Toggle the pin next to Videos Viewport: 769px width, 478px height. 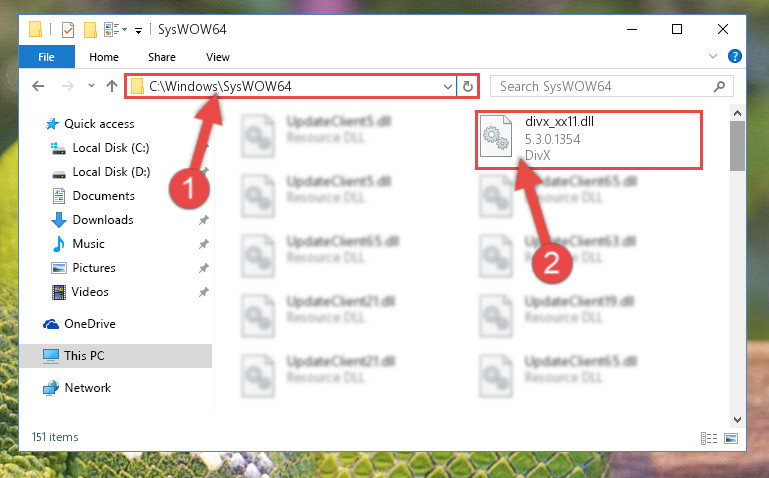click(204, 292)
